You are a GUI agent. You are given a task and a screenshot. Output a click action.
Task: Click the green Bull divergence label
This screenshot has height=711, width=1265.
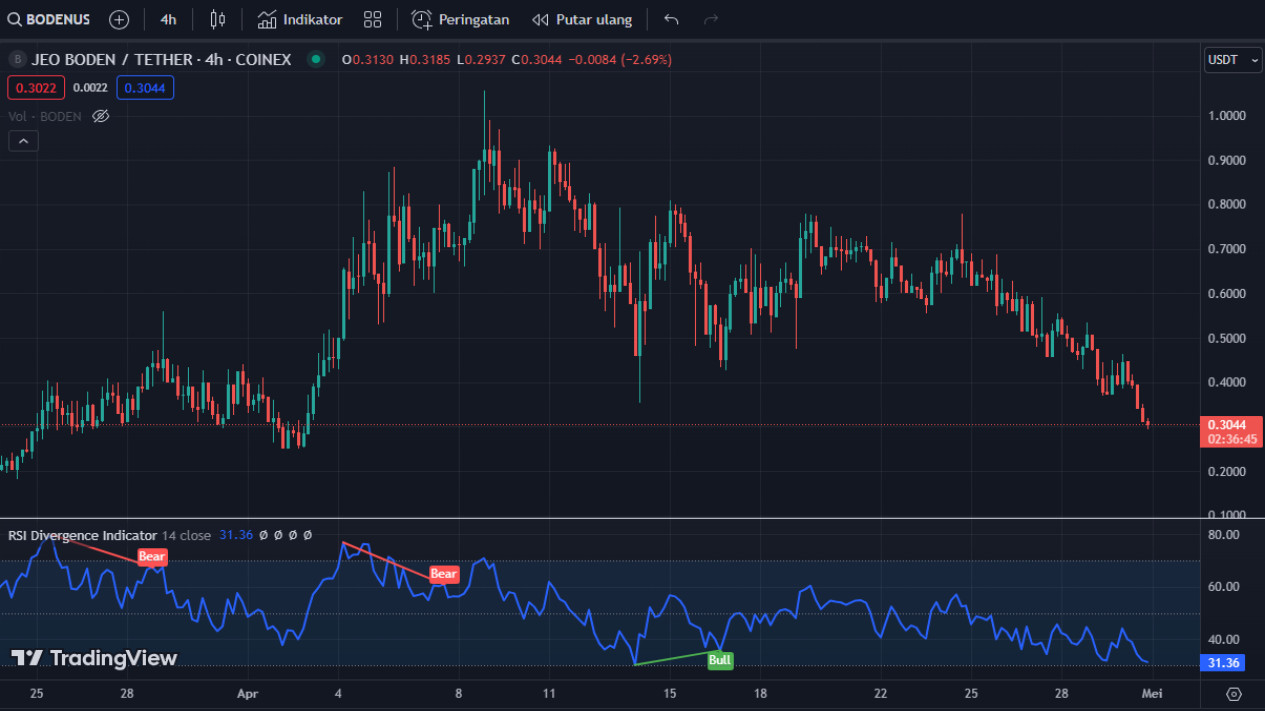[x=720, y=660]
